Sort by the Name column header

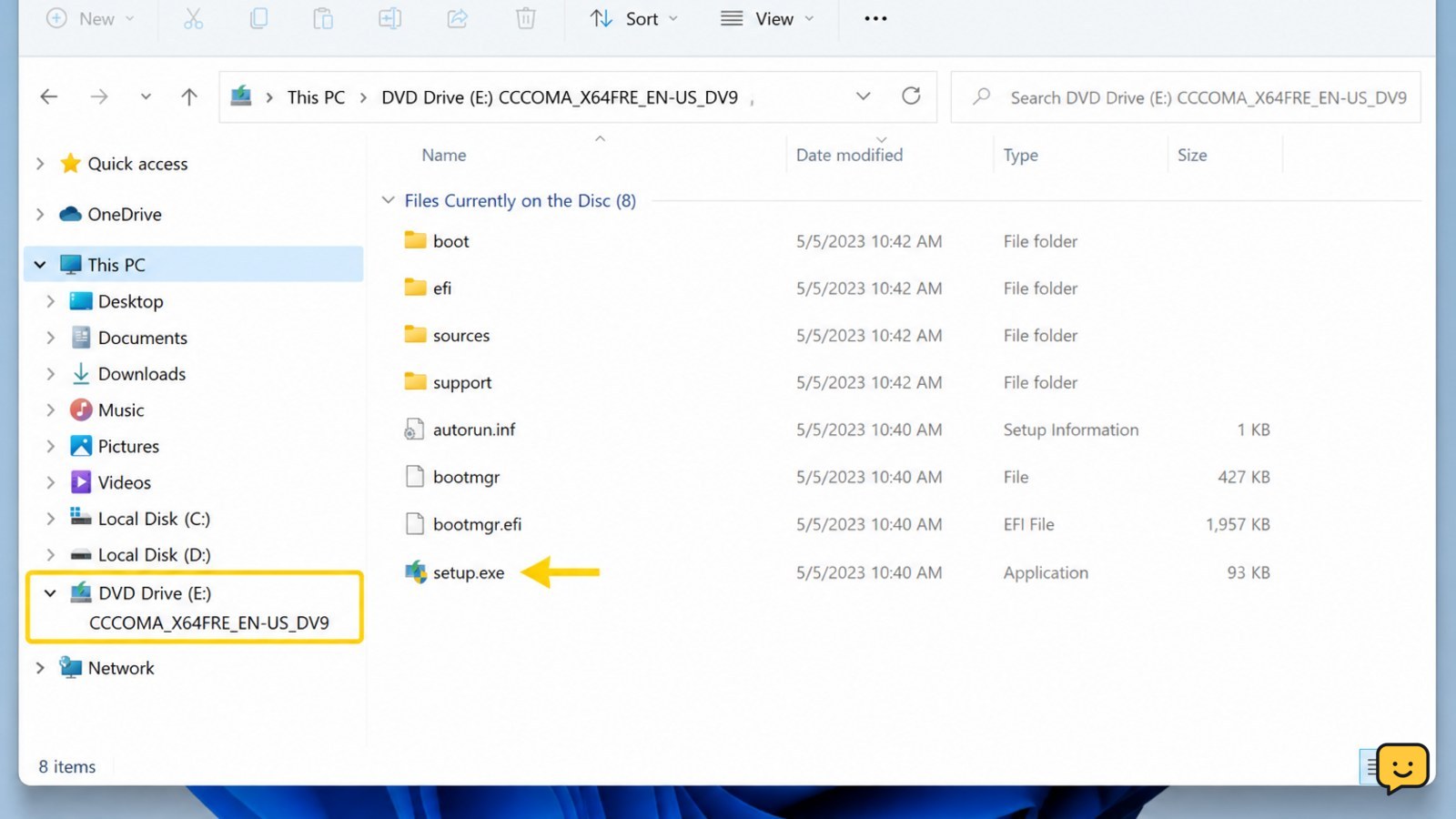click(444, 155)
